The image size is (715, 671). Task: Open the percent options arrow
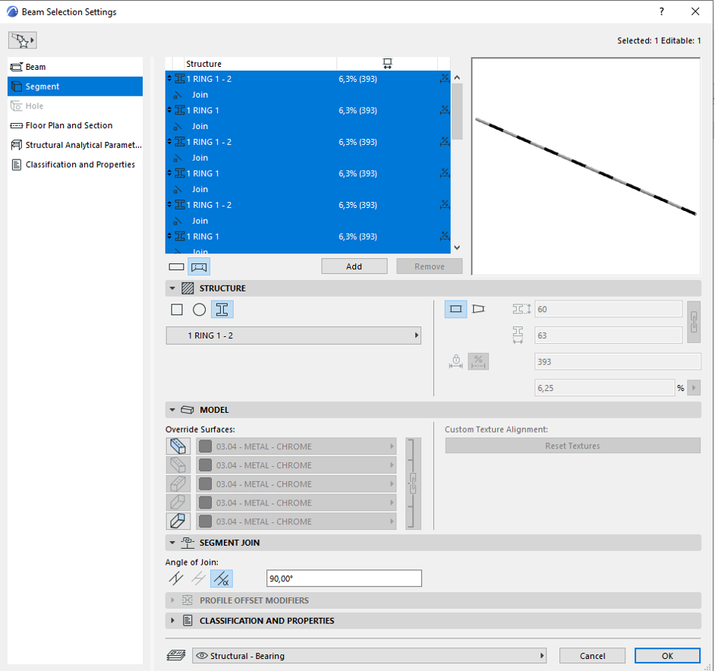[694, 388]
